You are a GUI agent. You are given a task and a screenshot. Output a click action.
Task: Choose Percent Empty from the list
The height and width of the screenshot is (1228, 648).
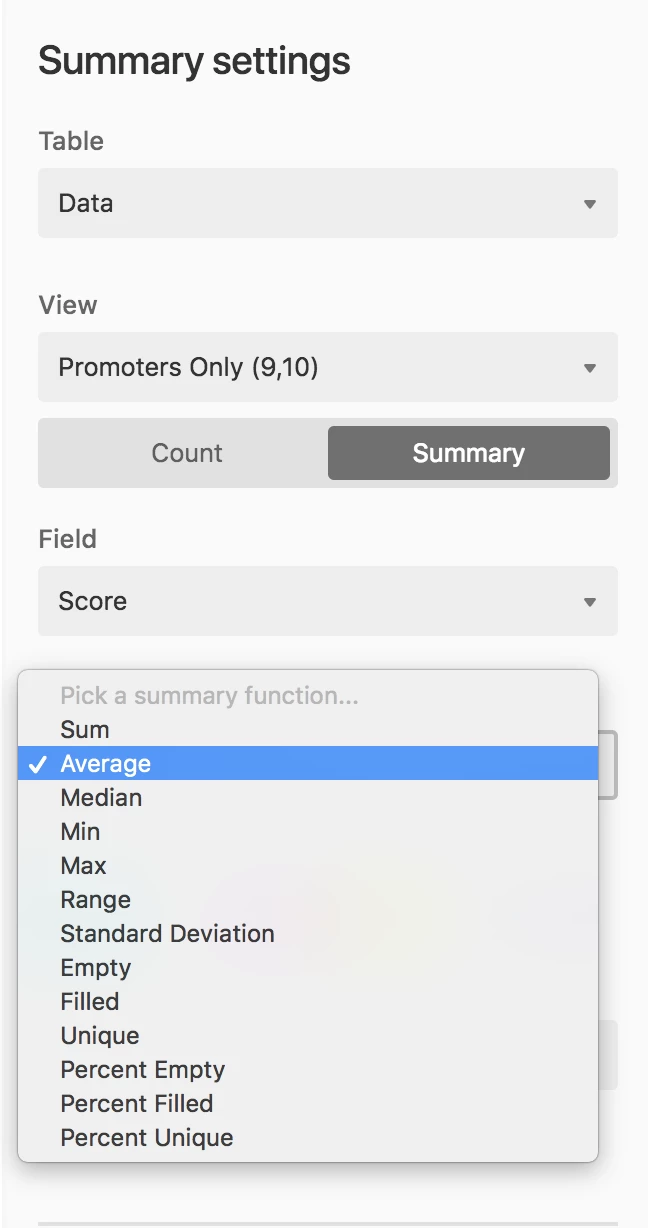142,1069
